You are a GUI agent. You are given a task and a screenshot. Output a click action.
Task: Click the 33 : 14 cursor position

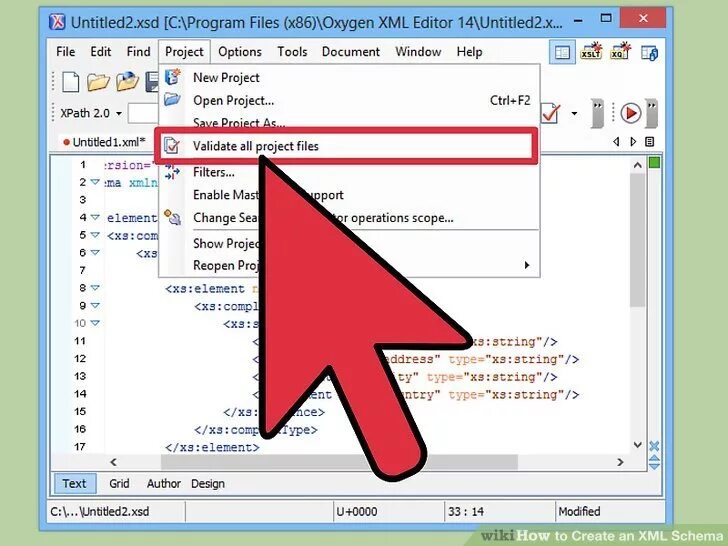tap(465, 512)
